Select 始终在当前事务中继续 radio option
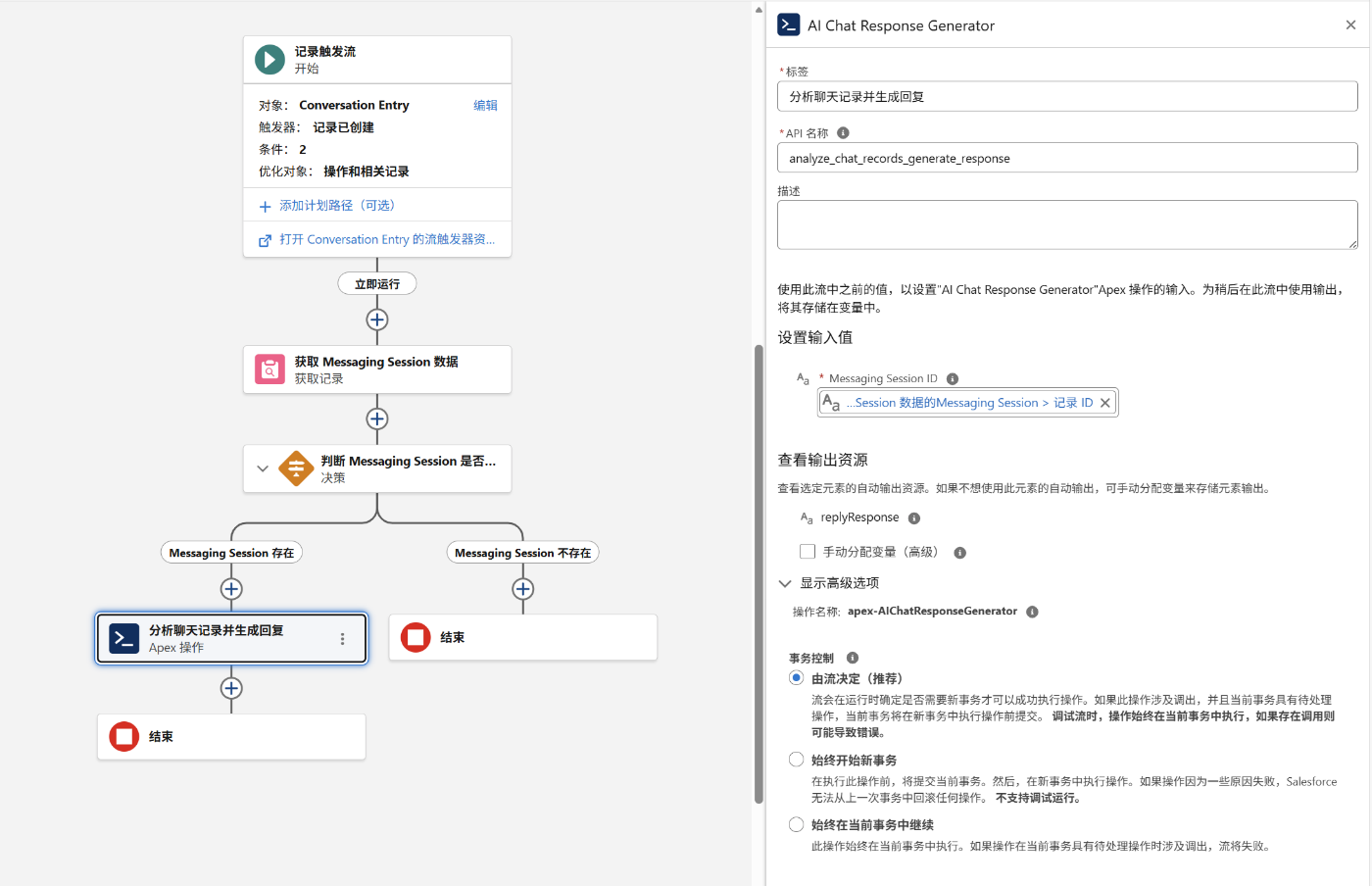 (x=797, y=825)
